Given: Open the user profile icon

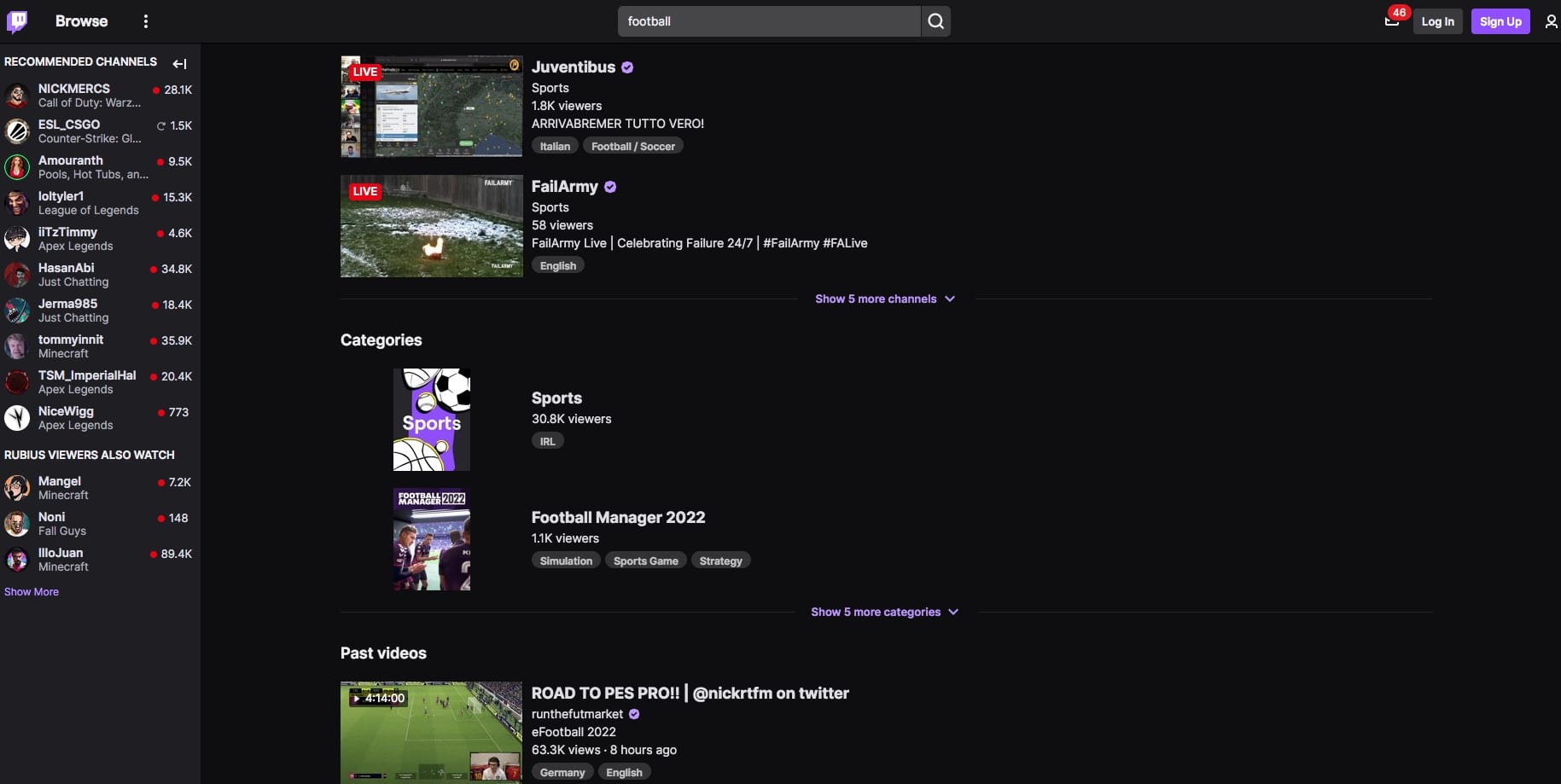Looking at the screenshot, I should click(1551, 21).
